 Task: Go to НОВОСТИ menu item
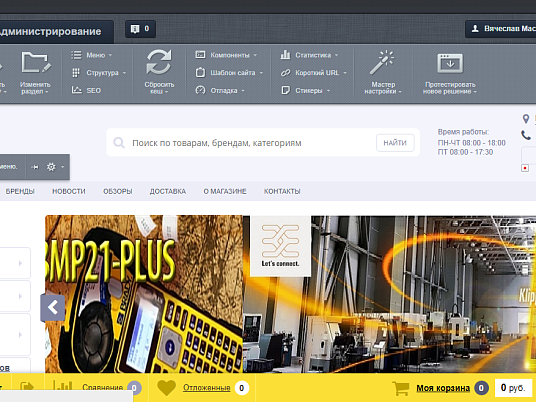point(69,191)
